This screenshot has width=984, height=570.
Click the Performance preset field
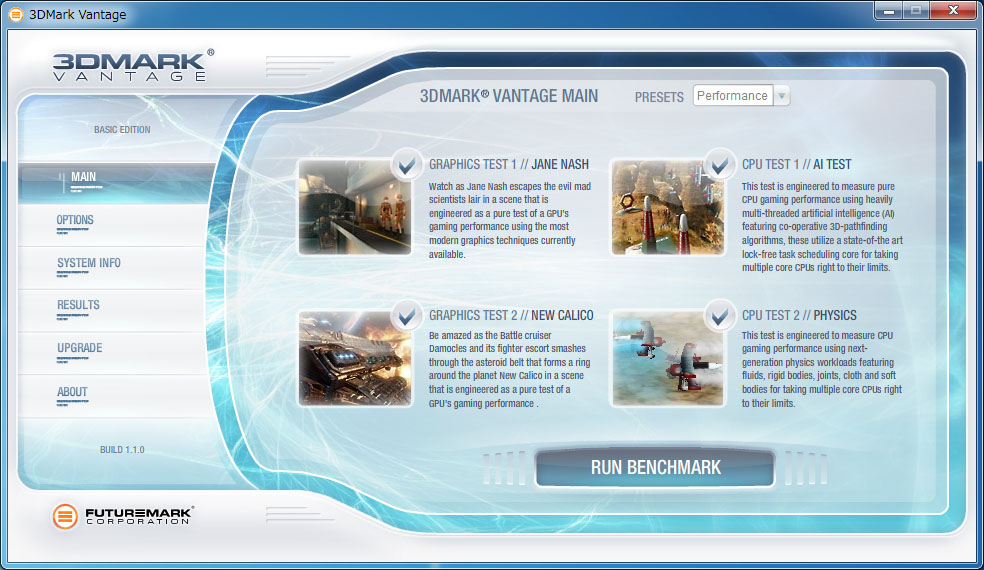pyautogui.click(x=733, y=96)
